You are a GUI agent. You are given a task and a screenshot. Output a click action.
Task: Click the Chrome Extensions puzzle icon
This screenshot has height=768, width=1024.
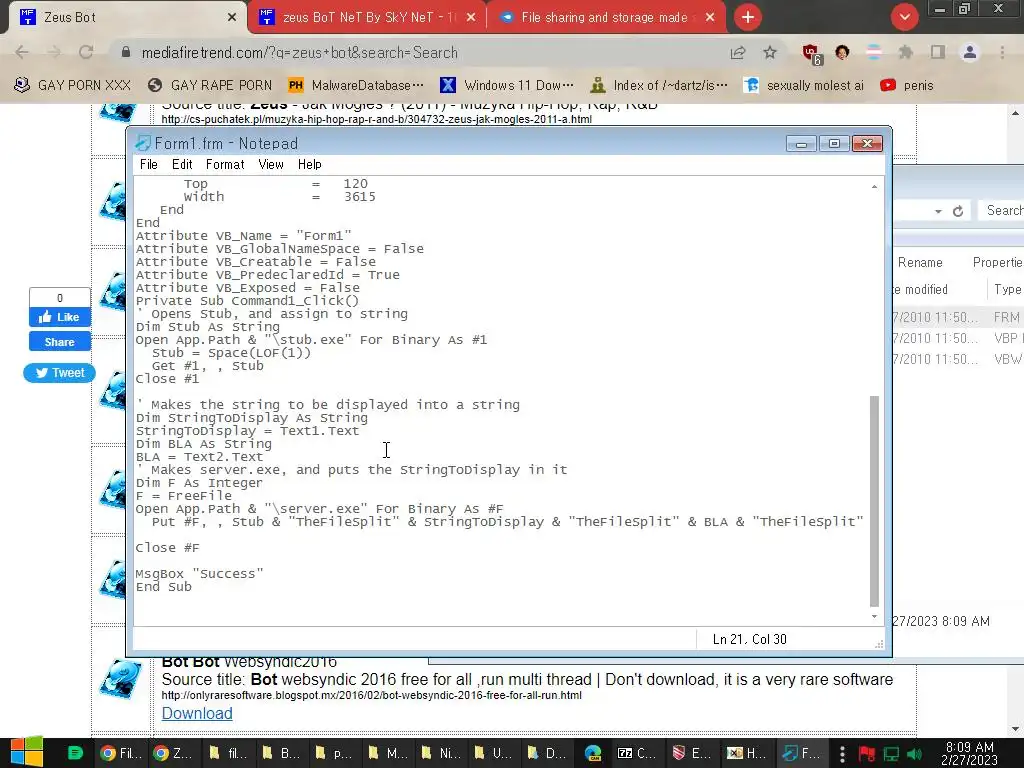tap(906, 53)
